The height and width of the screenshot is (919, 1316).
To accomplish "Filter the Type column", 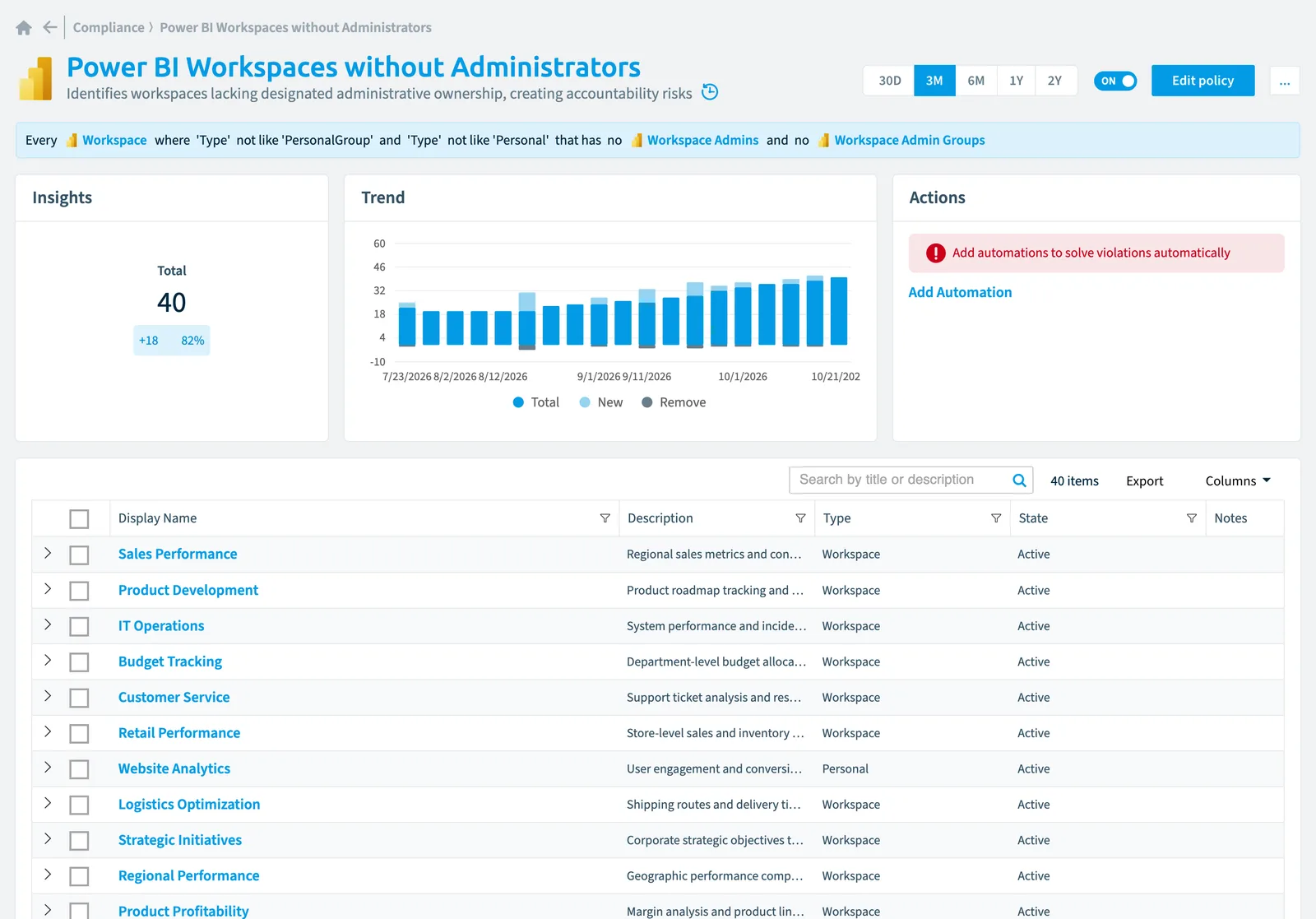I will pos(996,518).
